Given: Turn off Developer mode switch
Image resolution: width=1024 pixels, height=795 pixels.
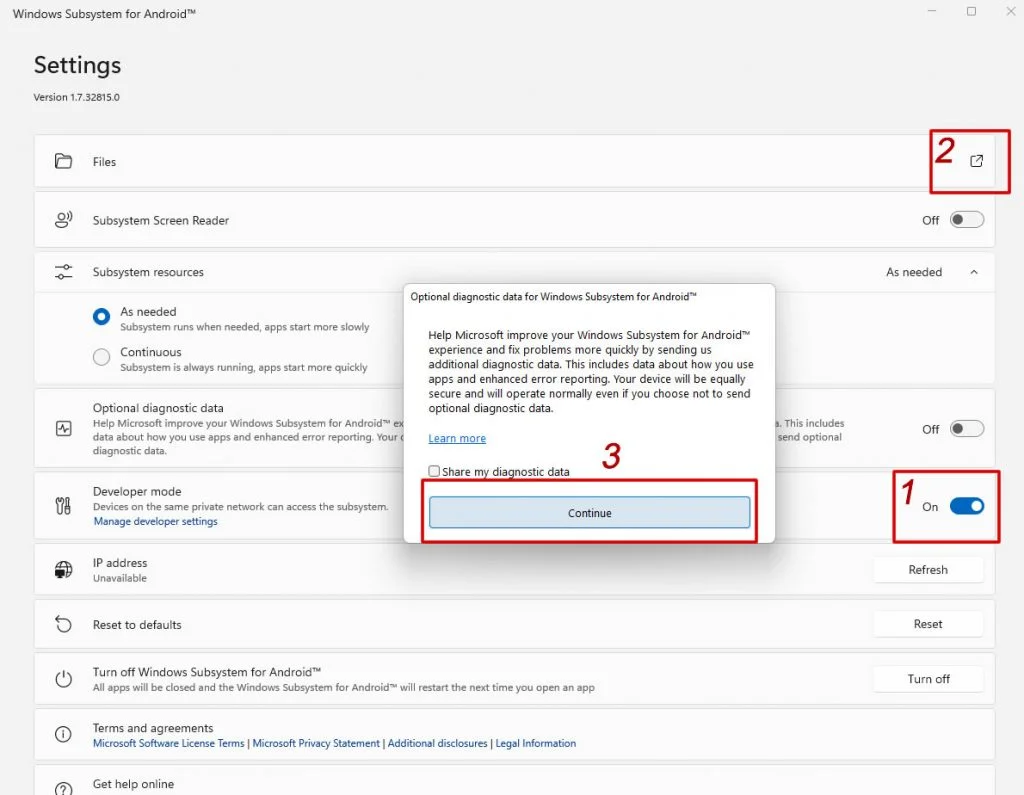Looking at the screenshot, I should click(x=967, y=506).
